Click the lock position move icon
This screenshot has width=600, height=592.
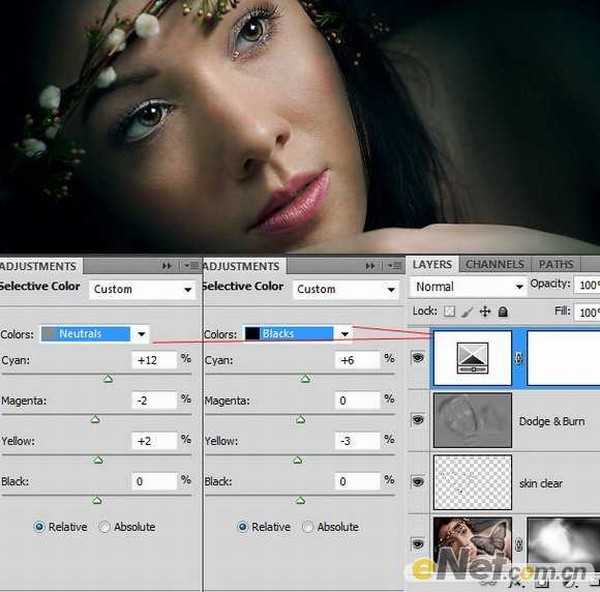tap(485, 312)
